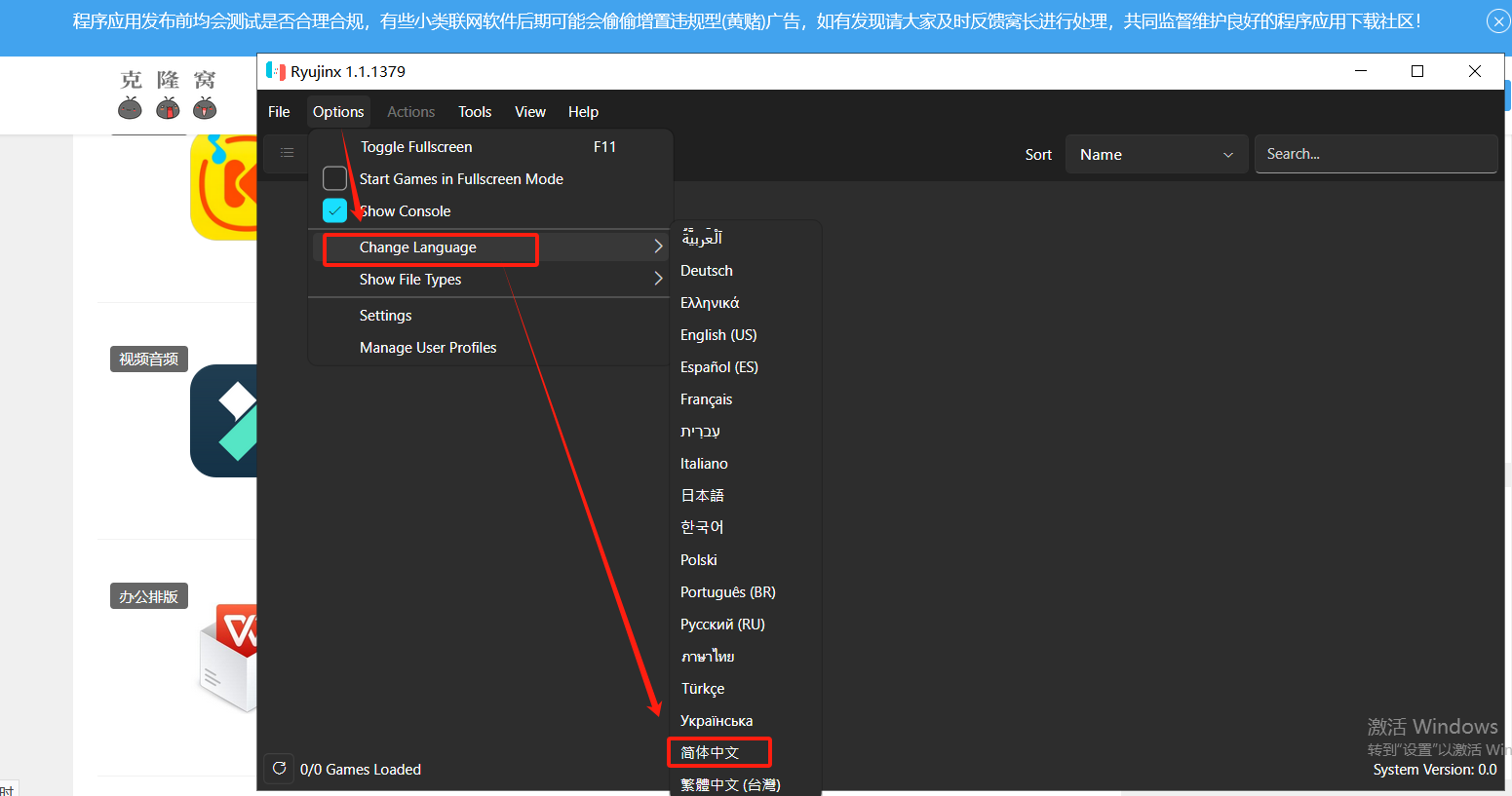Click the list view toggle icon
The height and width of the screenshot is (796, 1512).
[287, 153]
